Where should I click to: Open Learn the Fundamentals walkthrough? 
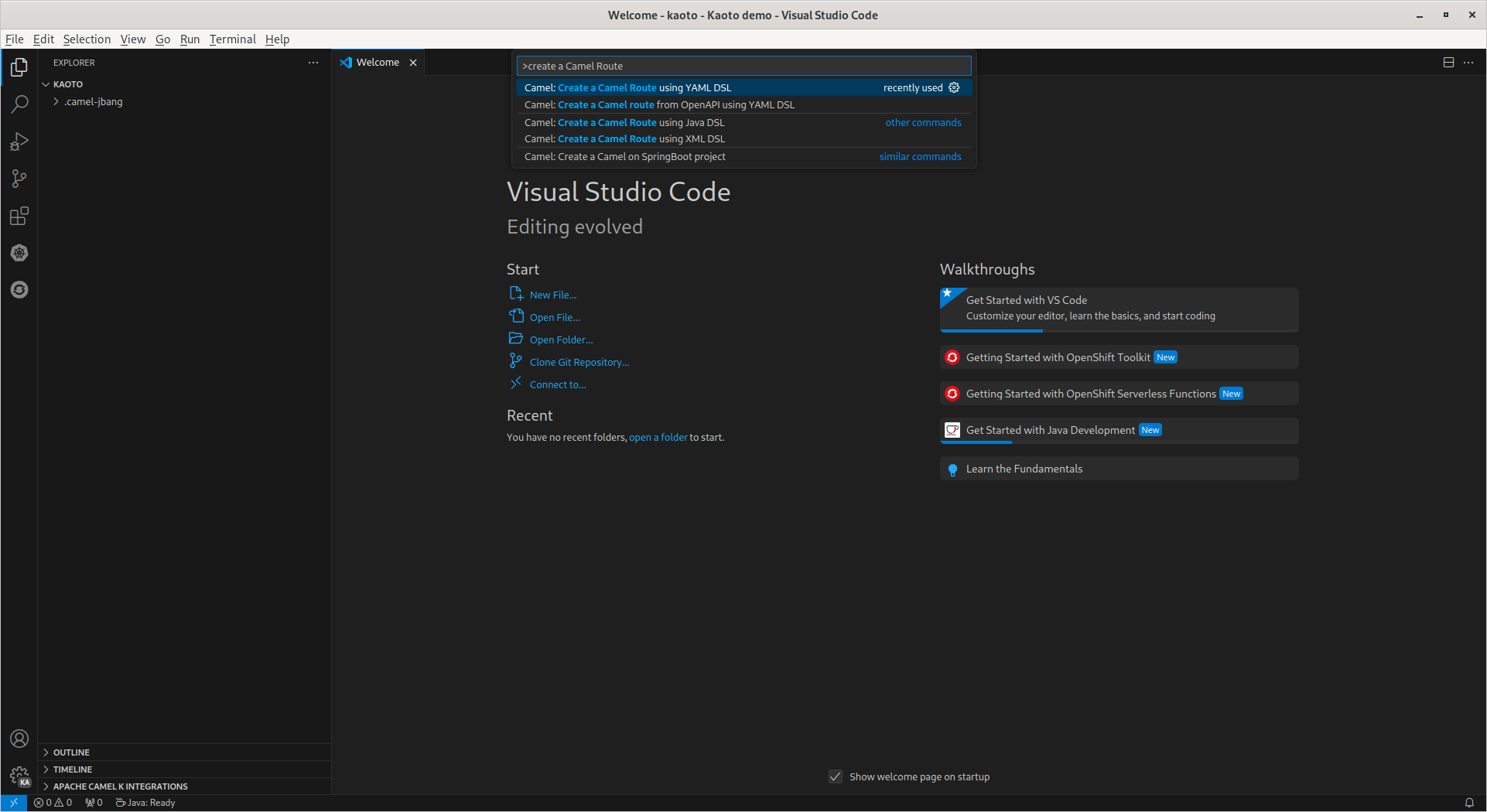[1119, 469]
